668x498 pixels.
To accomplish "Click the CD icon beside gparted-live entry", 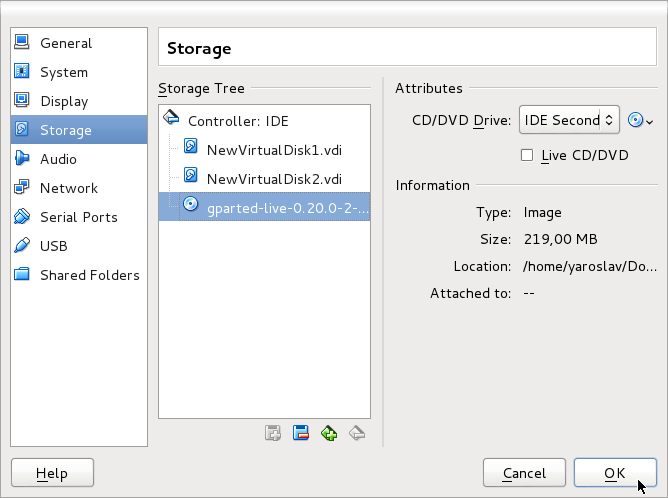I will point(191,207).
